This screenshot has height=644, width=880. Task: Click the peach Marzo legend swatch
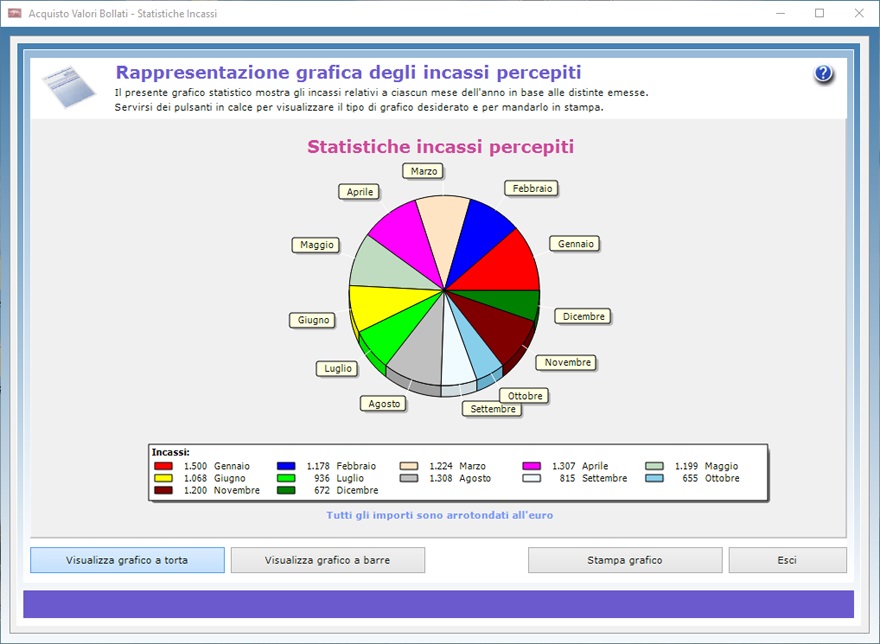(x=409, y=466)
